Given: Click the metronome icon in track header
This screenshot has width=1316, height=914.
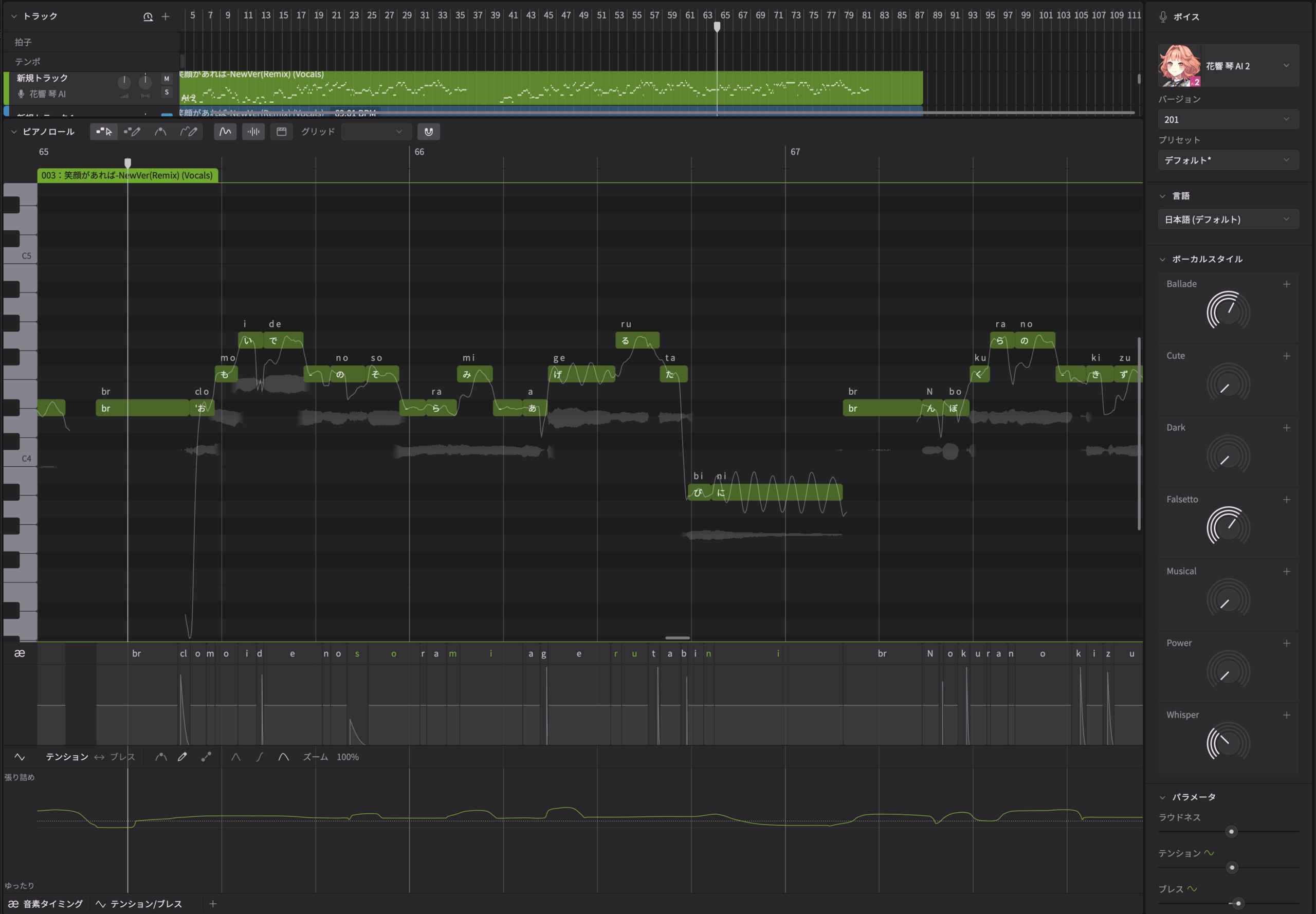Looking at the screenshot, I should (x=148, y=16).
